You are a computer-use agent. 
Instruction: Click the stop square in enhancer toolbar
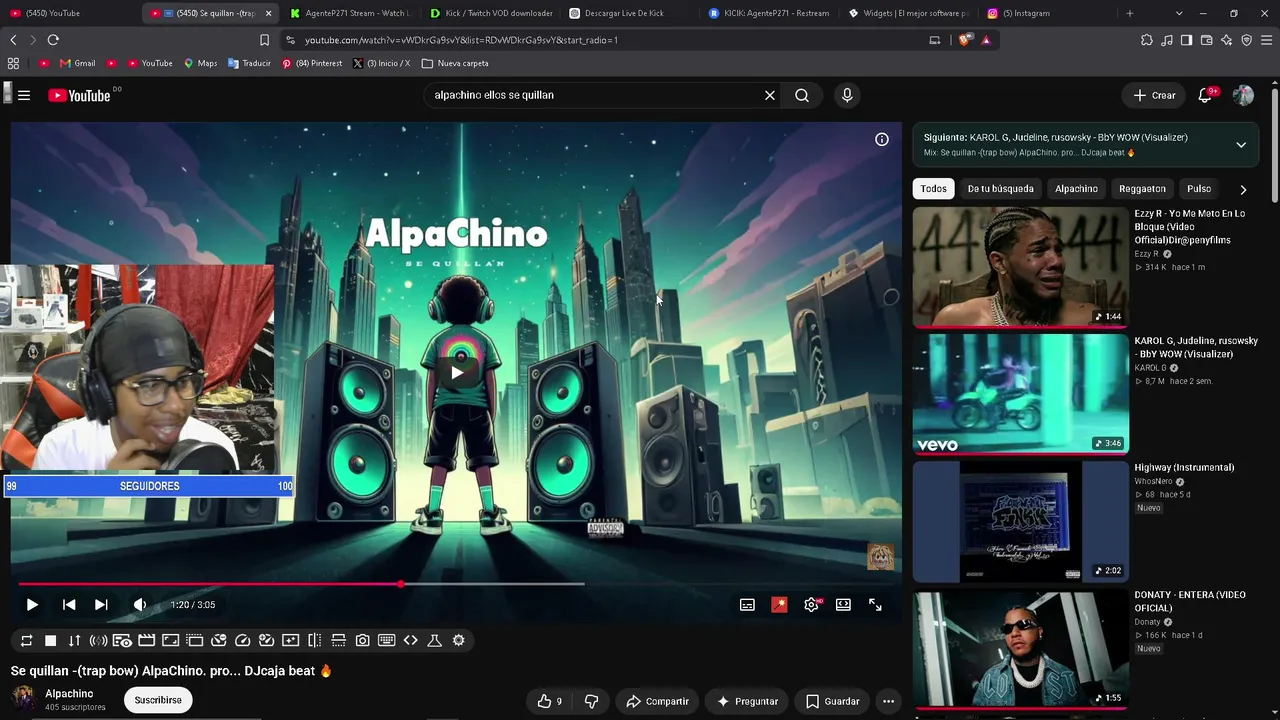(50, 641)
